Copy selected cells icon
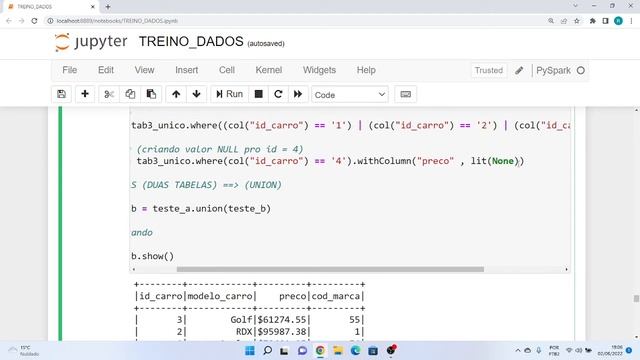 [130, 94]
